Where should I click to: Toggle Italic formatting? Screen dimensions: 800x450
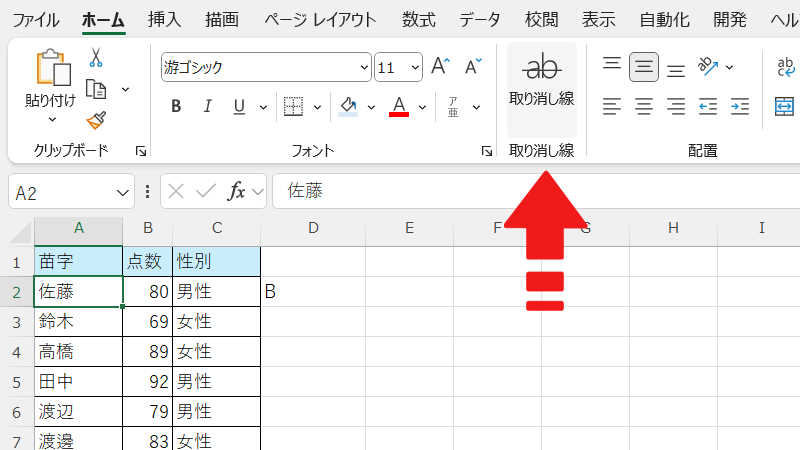208,106
